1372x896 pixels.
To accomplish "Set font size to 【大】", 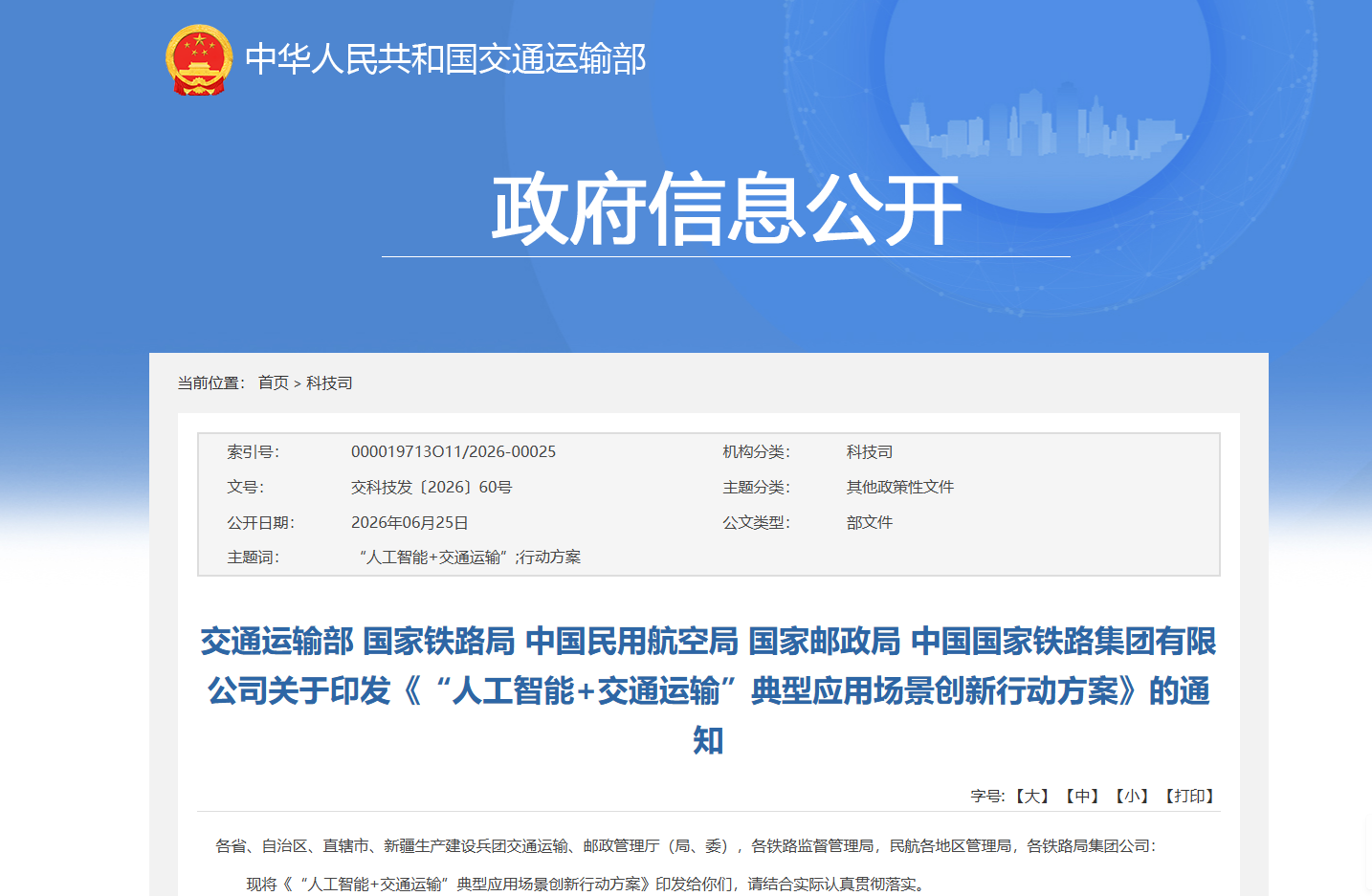I will click(x=1032, y=796).
